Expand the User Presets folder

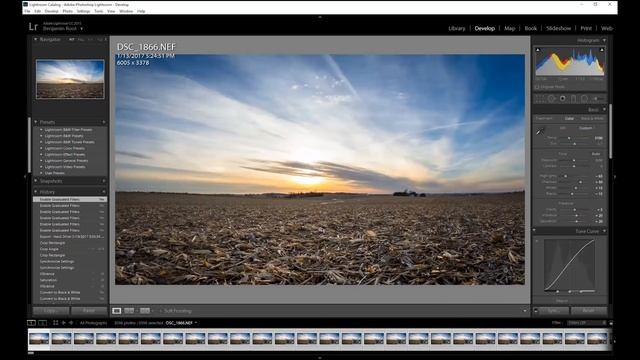point(41,173)
